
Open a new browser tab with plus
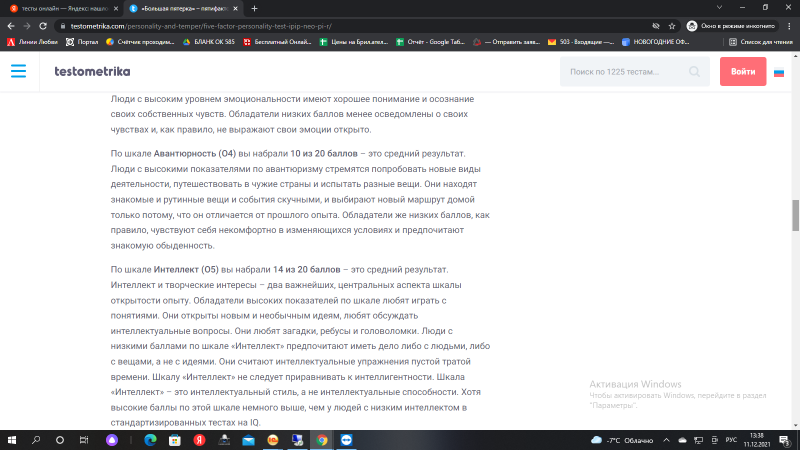[x=254, y=8]
